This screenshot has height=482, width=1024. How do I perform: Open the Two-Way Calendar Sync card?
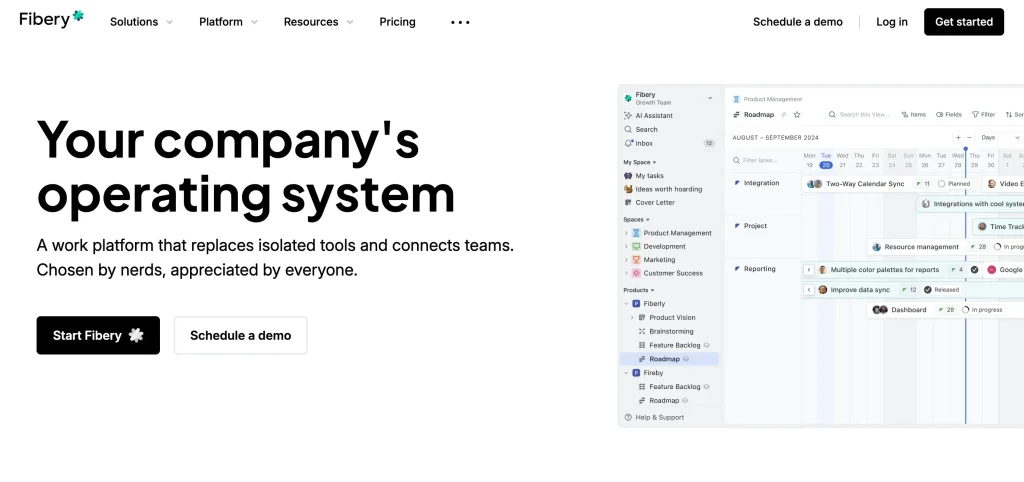[x=889, y=184]
